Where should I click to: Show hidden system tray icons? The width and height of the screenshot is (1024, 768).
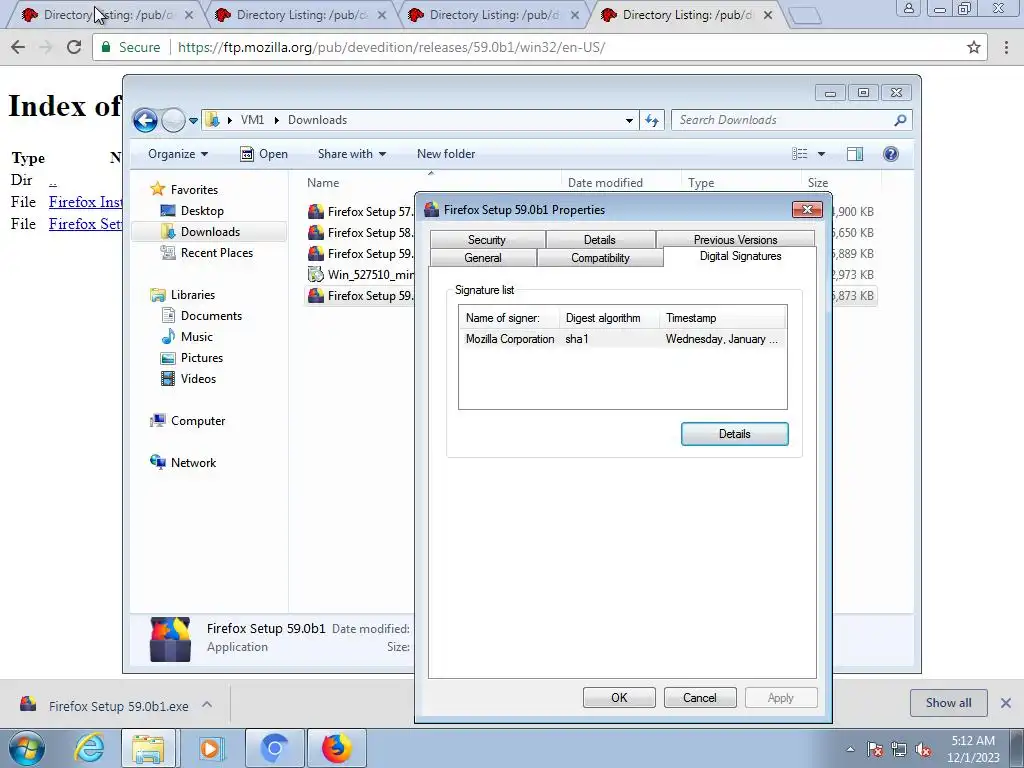pos(850,749)
